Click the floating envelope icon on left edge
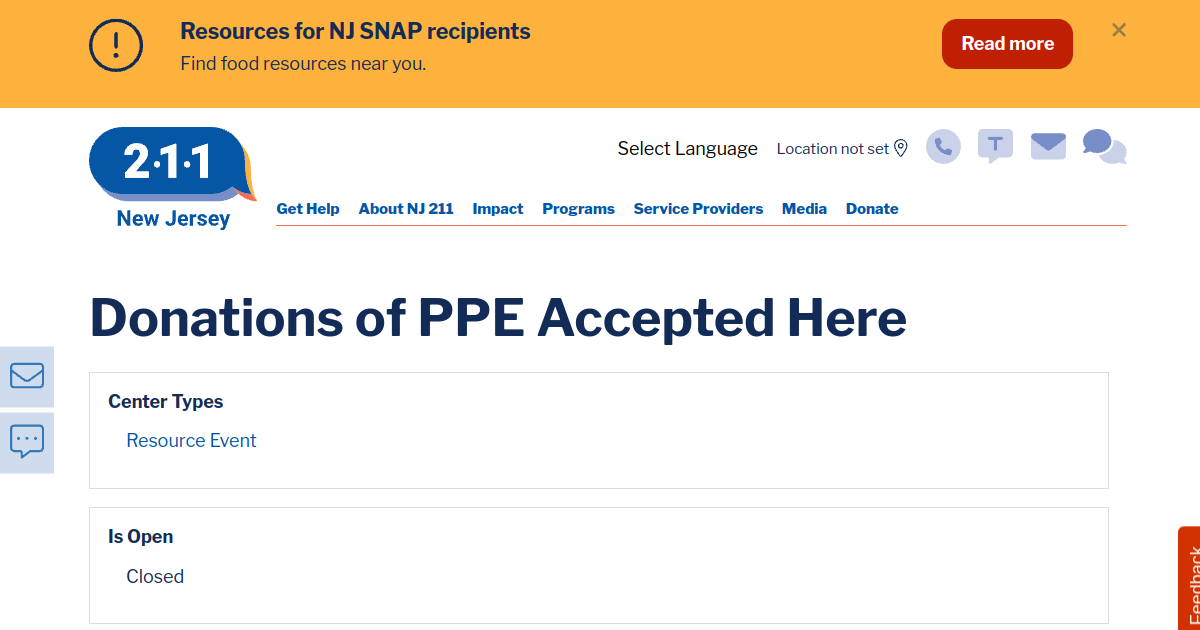Screen dimensions: 1200x630 click(27, 376)
